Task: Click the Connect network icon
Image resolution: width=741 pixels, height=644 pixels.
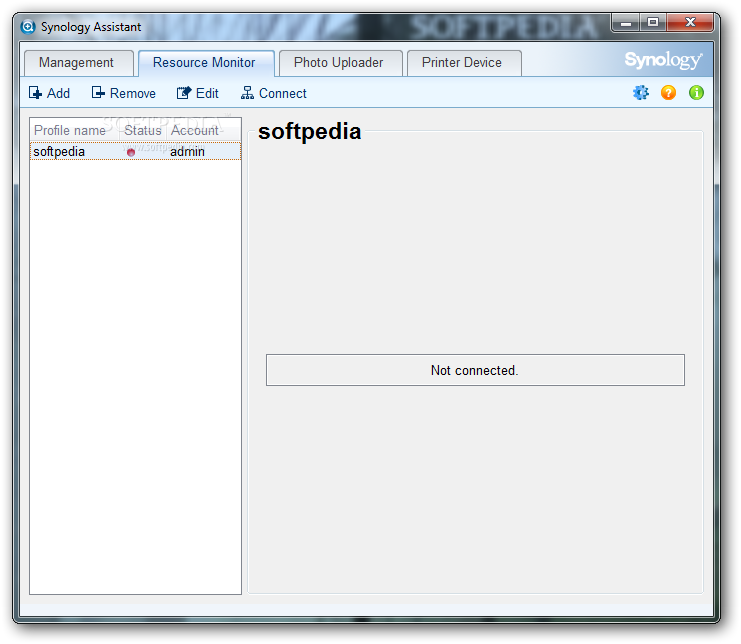Action: click(x=247, y=93)
